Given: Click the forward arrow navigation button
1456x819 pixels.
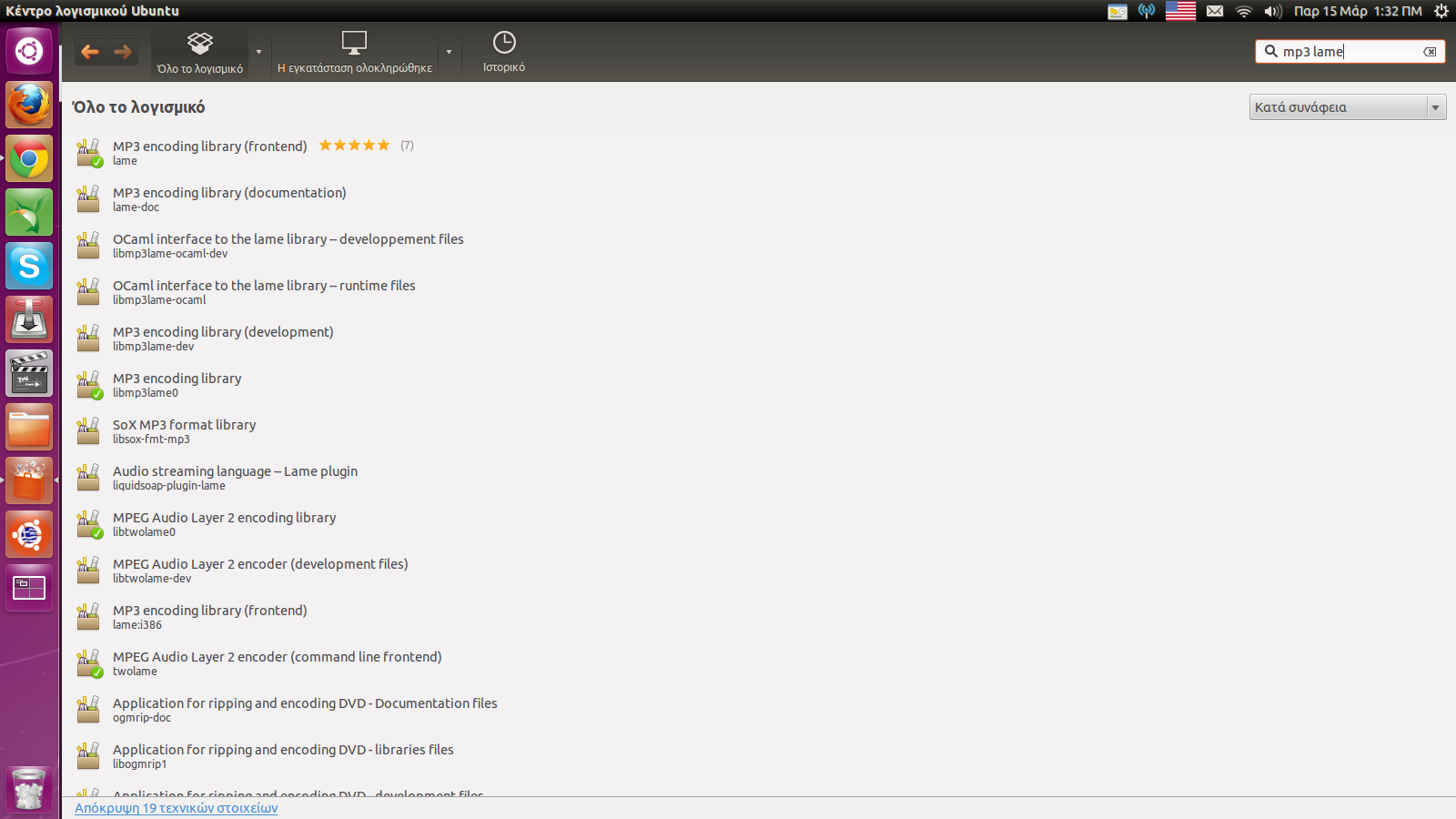Looking at the screenshot, I should click(x=123, y=52).
